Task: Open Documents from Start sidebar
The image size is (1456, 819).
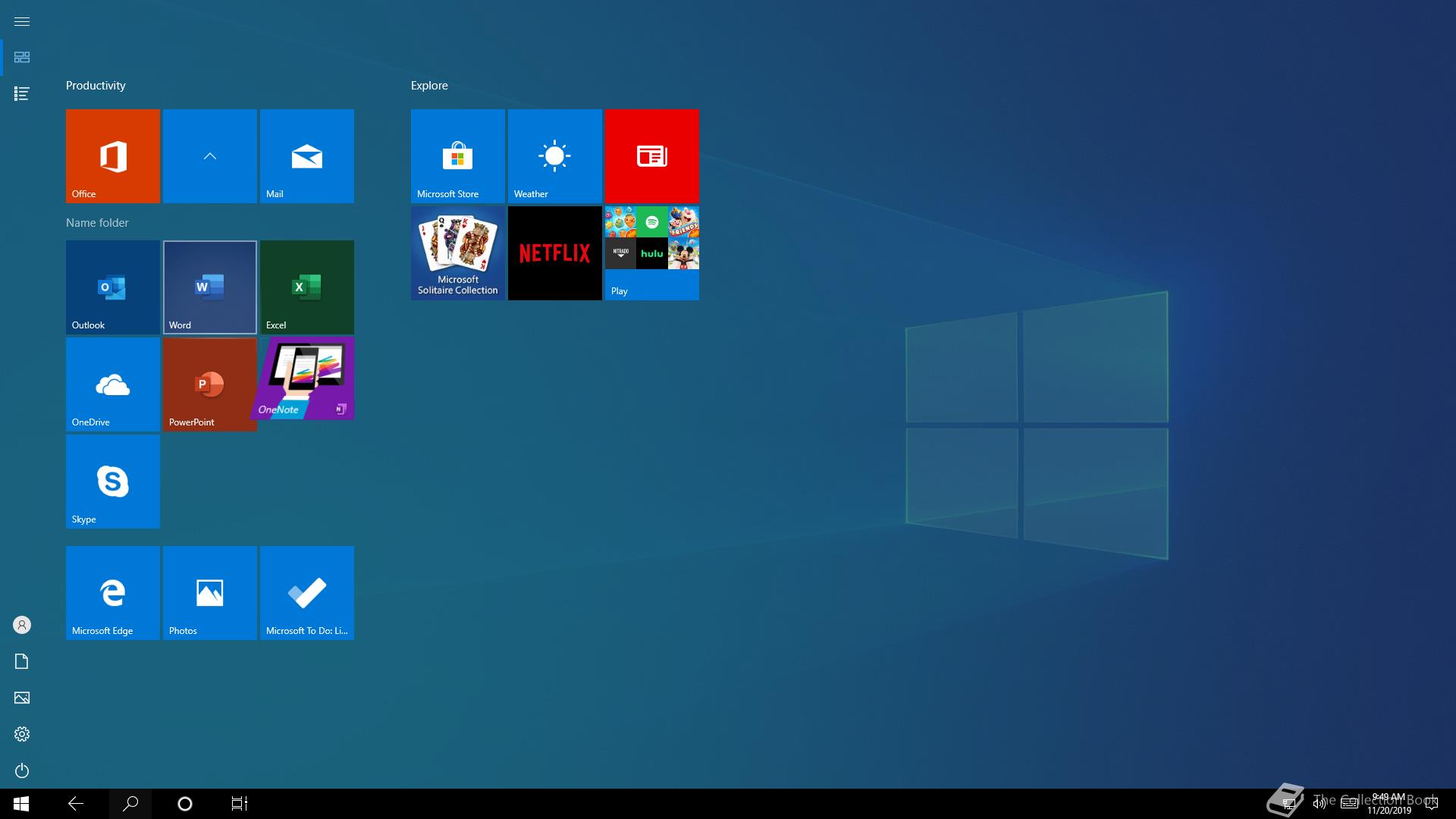Action: coord(22,661)
